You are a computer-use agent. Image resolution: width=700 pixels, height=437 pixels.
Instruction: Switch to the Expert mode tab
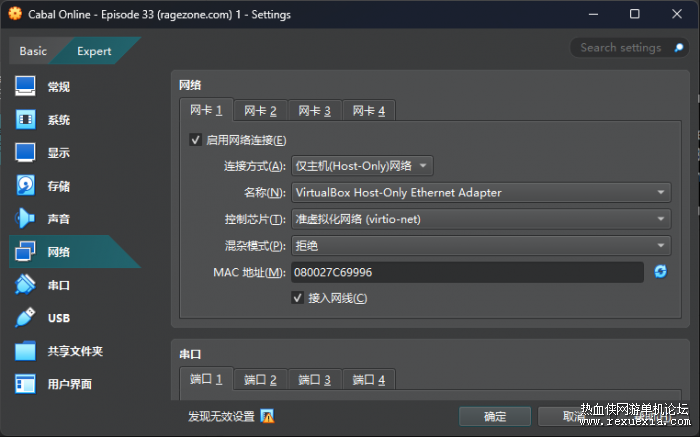coord(94,51)
